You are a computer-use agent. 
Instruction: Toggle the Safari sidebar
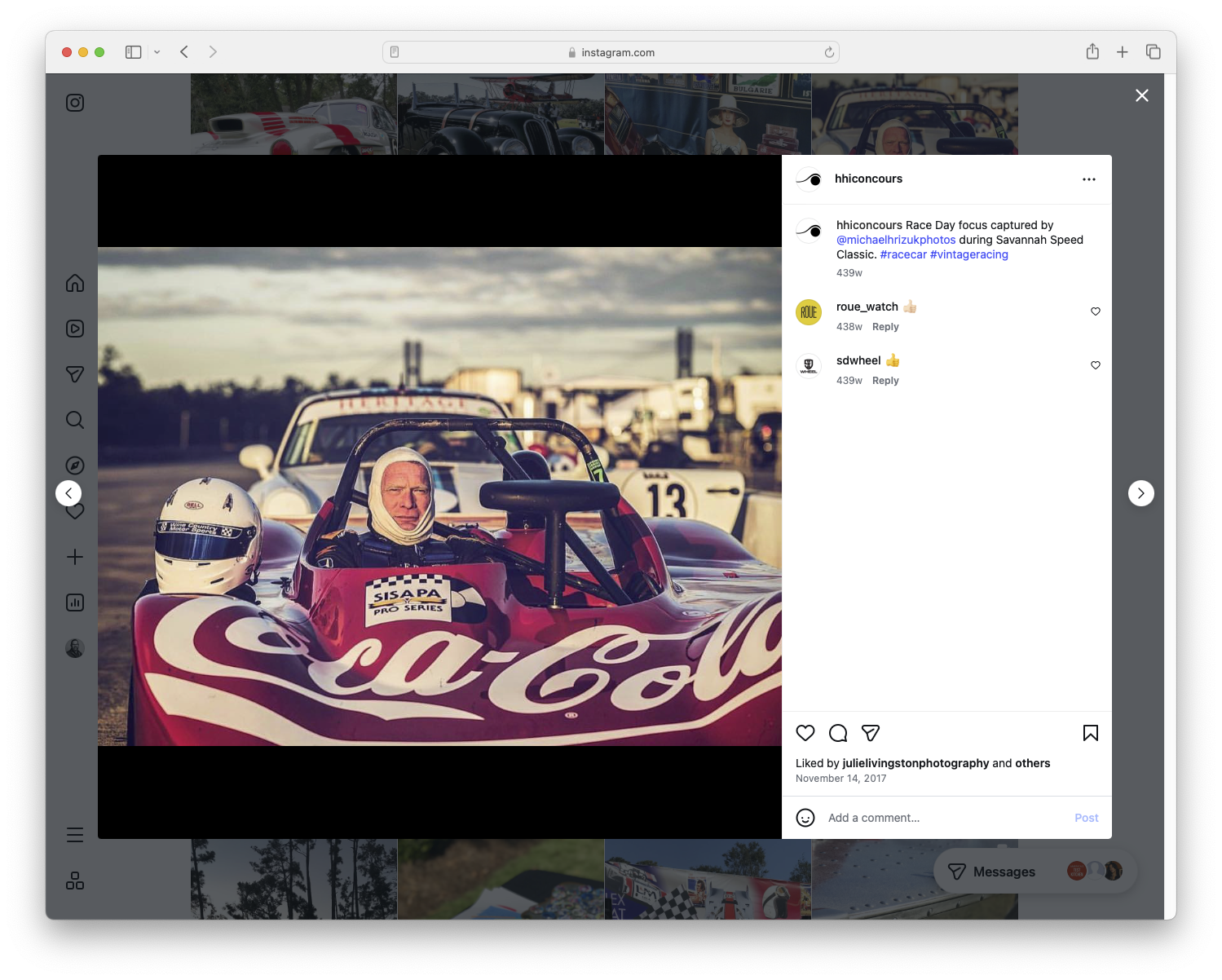[x=132, y=51]
